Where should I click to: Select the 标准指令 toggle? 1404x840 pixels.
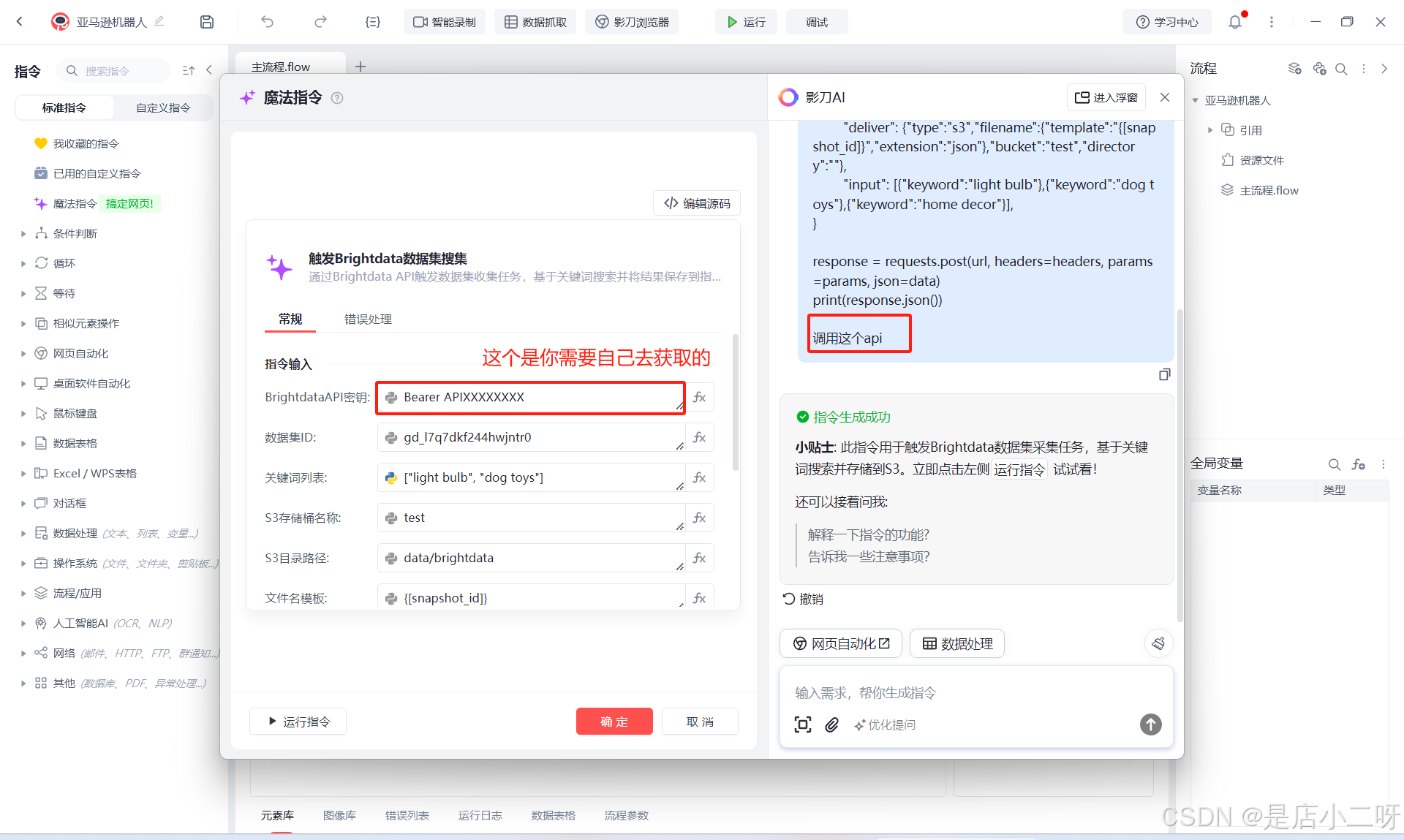[64, 107]
